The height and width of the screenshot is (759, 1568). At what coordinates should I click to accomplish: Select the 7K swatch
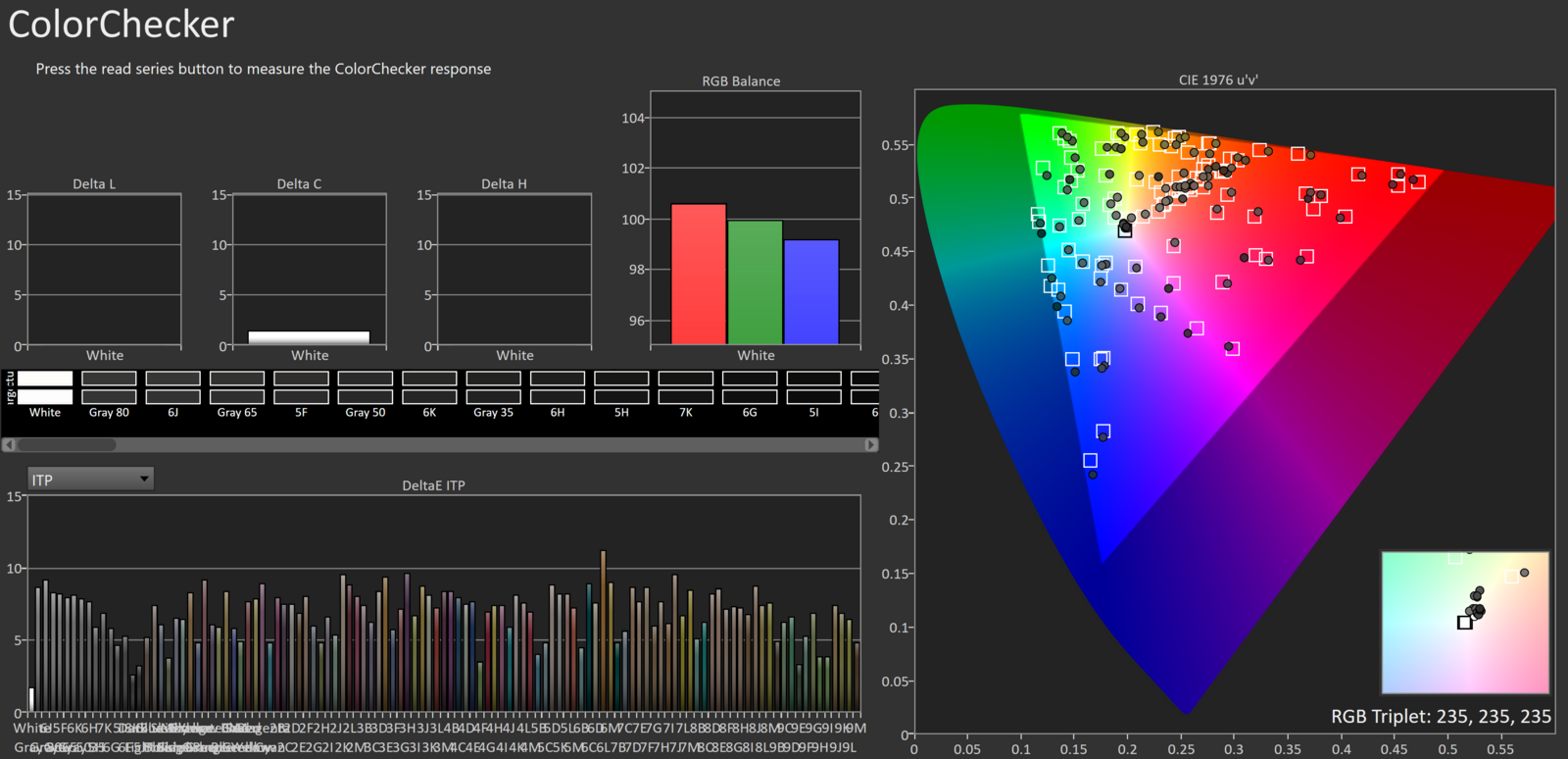(x=686, y=387)
